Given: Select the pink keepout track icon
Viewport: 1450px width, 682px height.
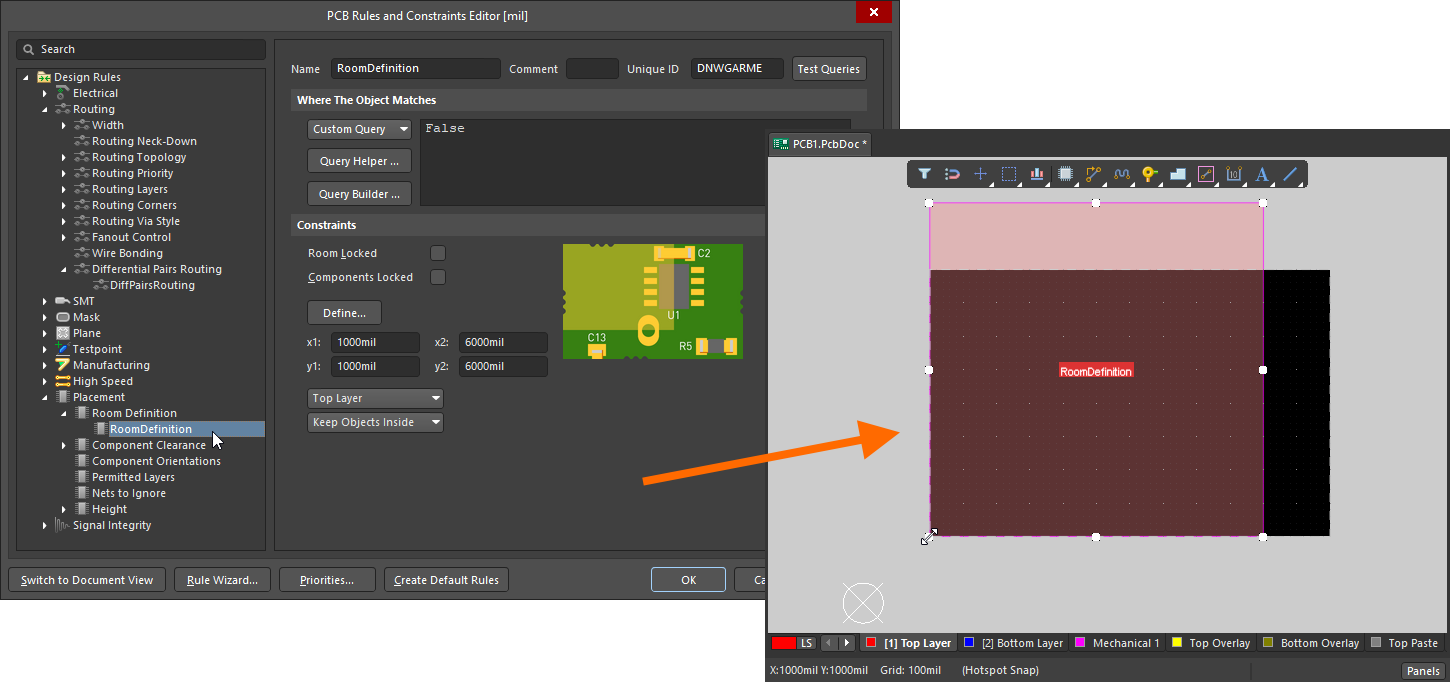Looking at the screenshot, I should click(x=1206, y=174).
